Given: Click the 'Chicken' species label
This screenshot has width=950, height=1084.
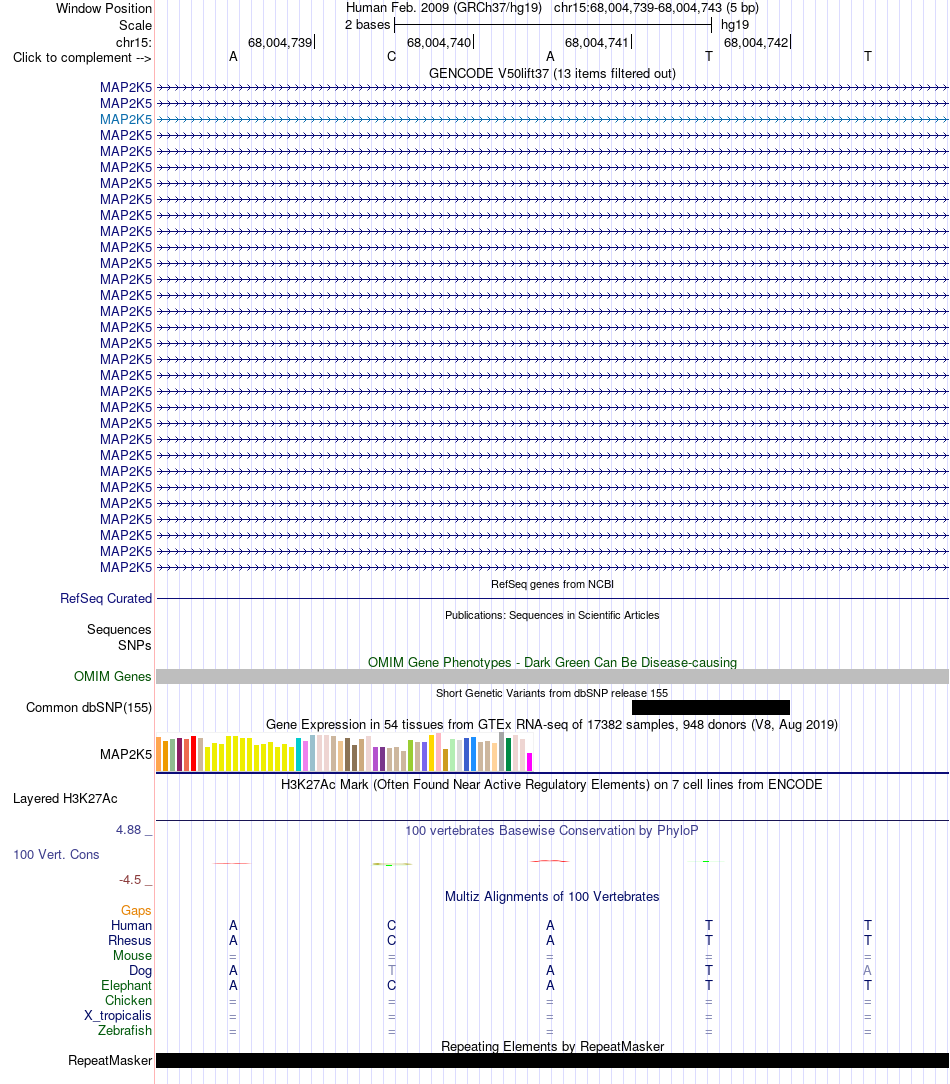Looking at the screenshot, I should (129, 1001).
